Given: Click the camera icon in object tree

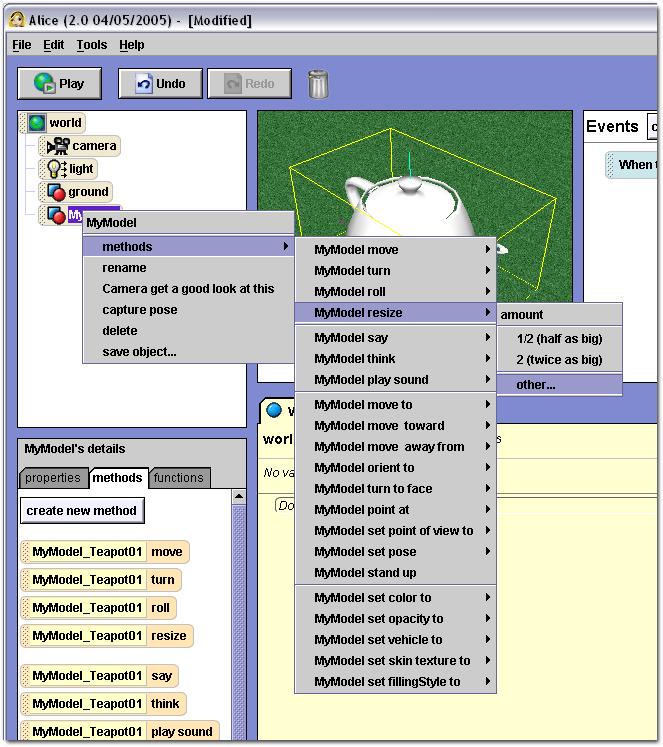Looking at the screenshot, I should coord(58,146).
